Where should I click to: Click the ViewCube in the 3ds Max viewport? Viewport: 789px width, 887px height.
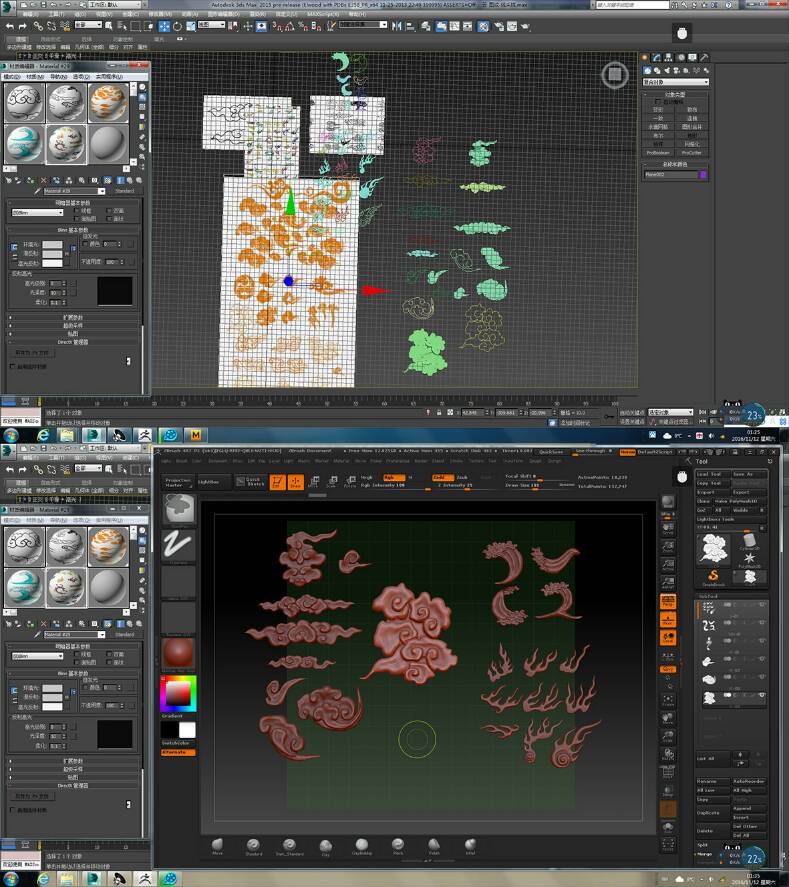coord(615,75)
